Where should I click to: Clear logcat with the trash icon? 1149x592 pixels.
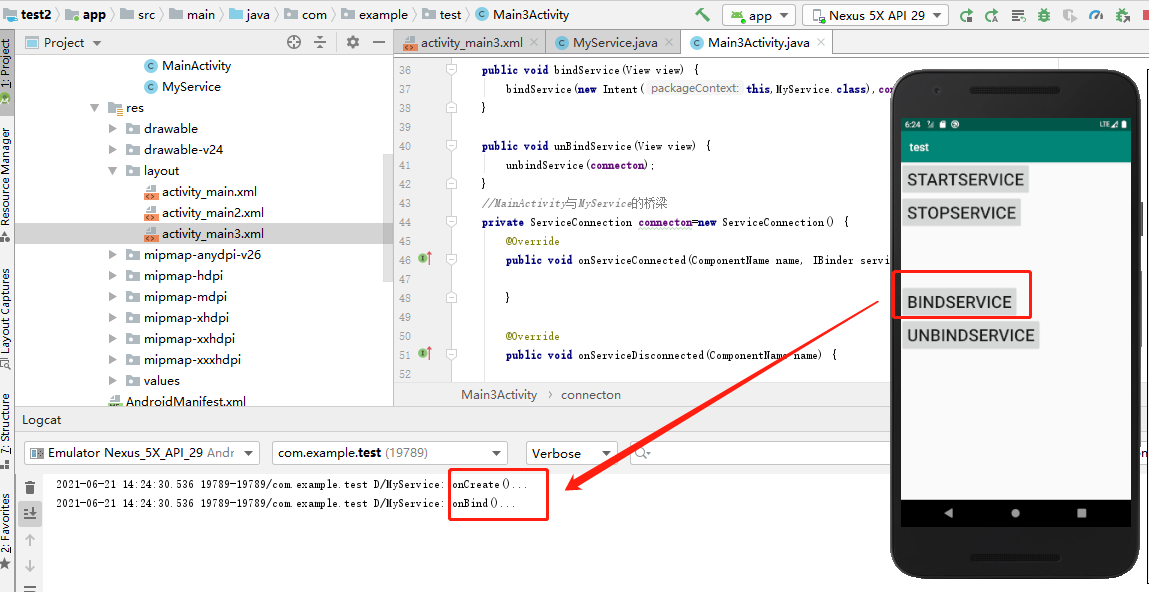pos(30,488)
